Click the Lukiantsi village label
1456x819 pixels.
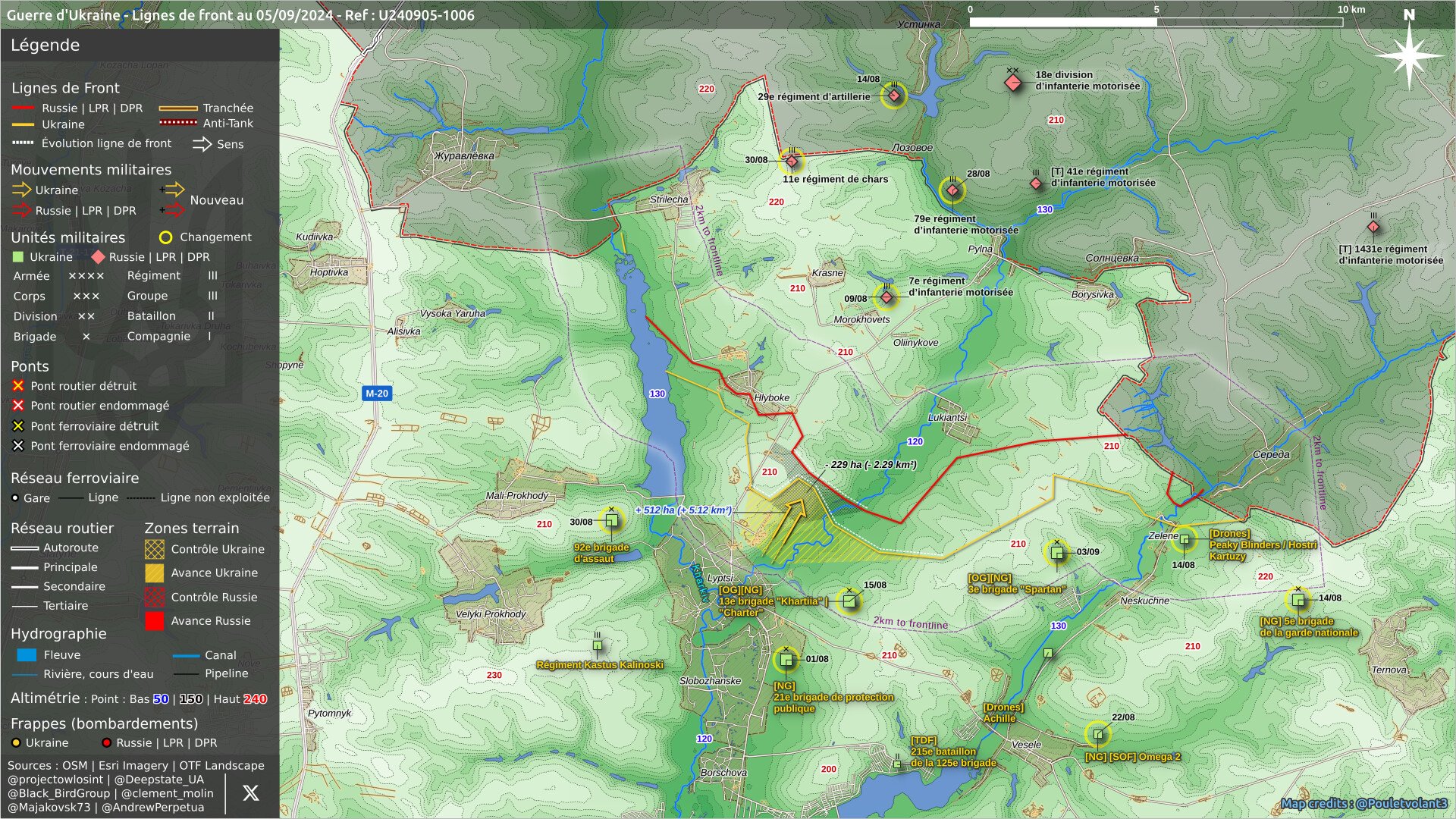(x=947, y=417)
